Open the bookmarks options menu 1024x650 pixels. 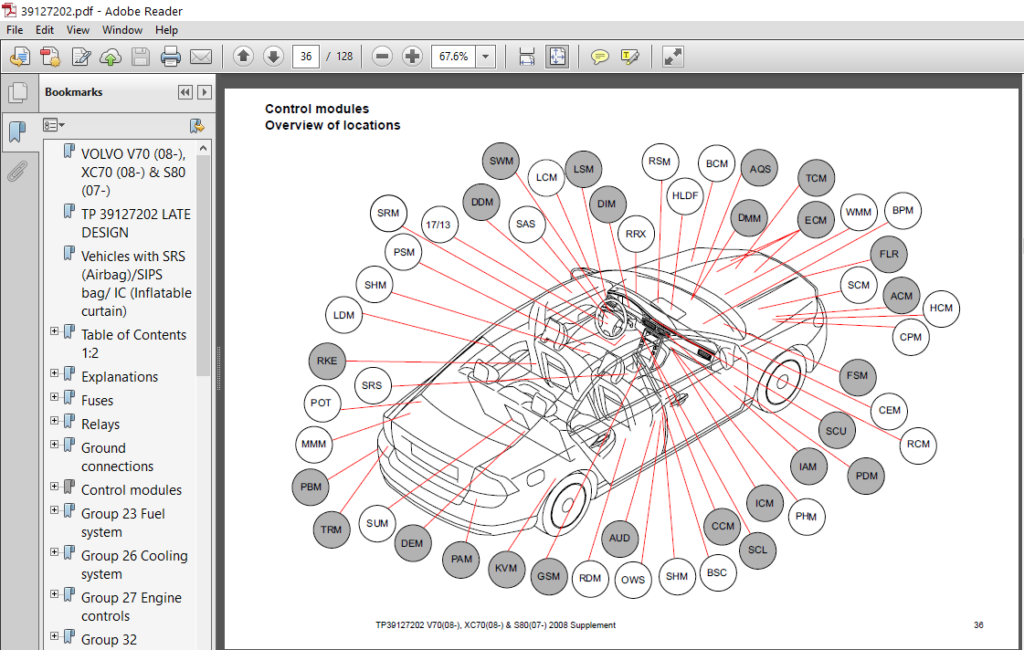(x=54, y=125)
